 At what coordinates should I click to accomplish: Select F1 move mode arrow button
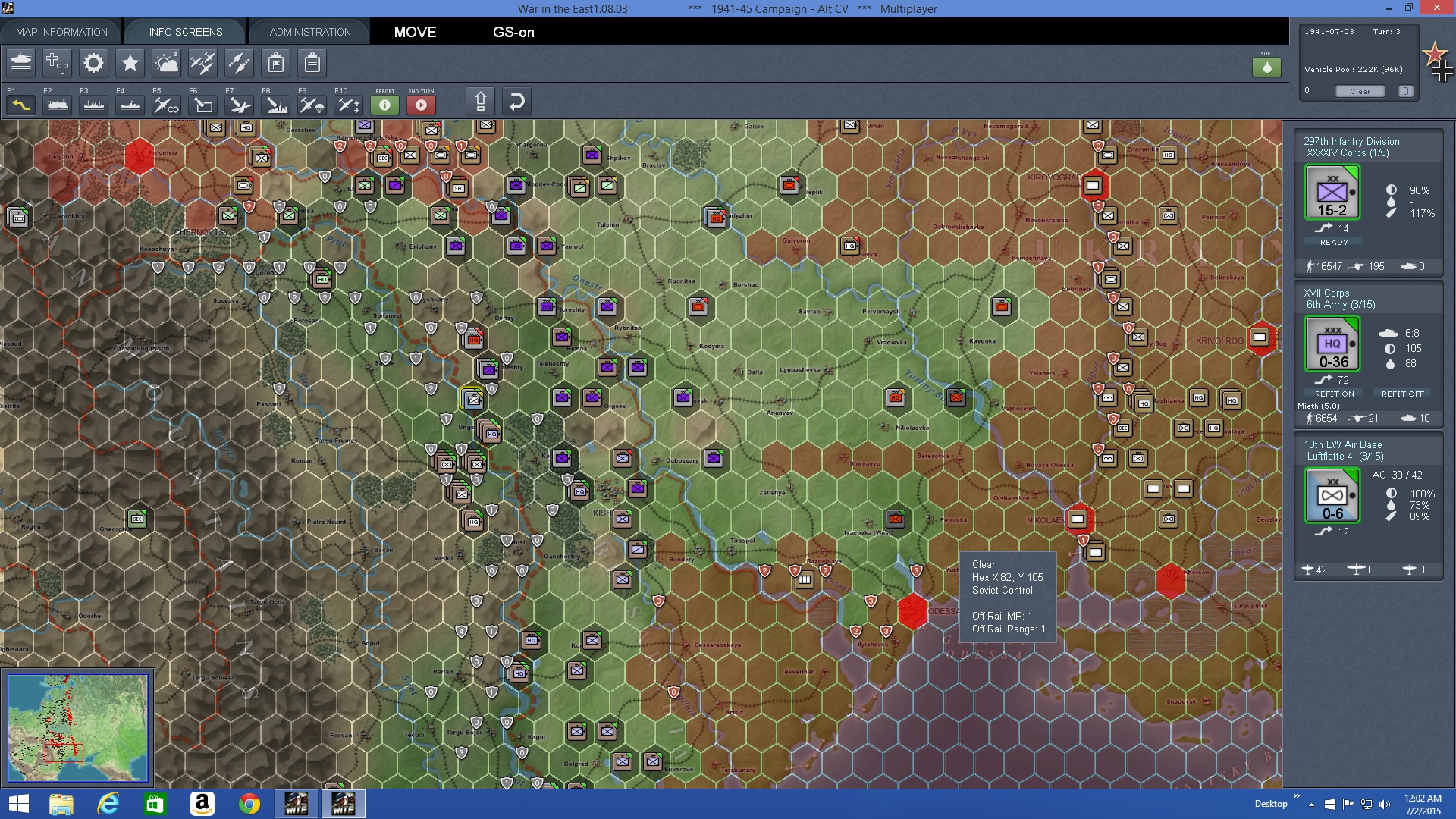[21, 105]
